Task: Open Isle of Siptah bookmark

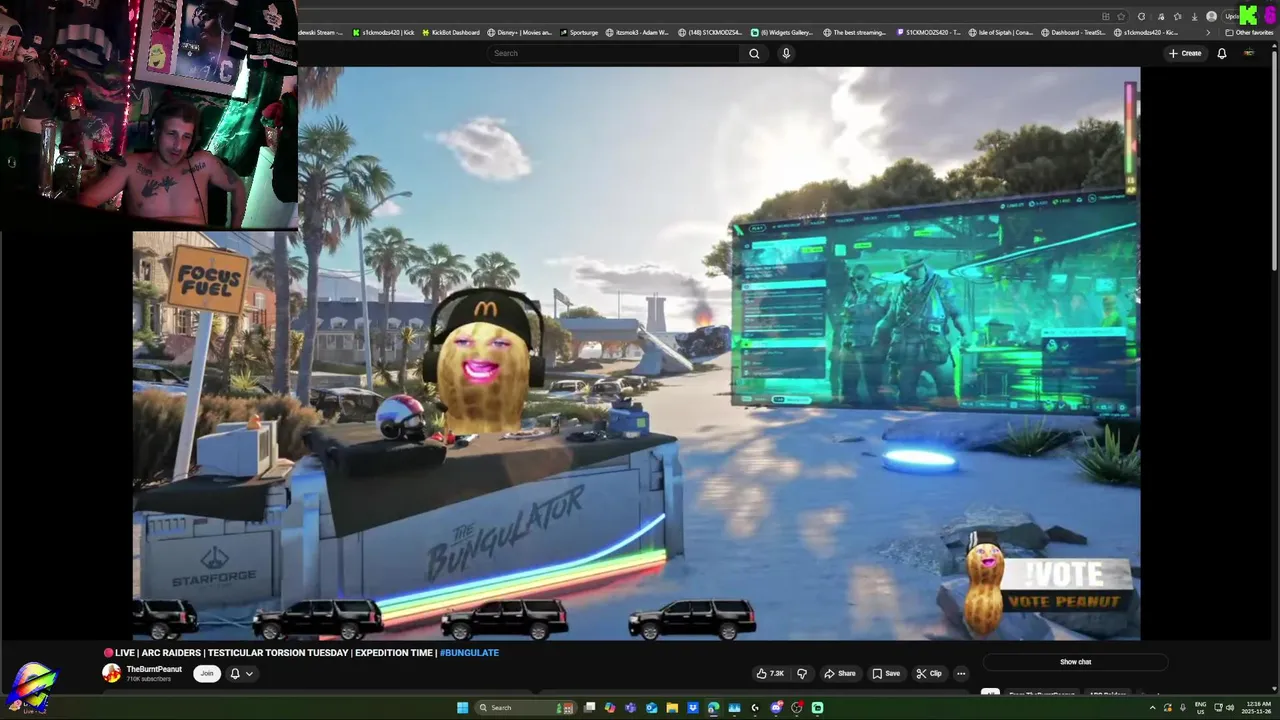Action: click(1002, 32)
